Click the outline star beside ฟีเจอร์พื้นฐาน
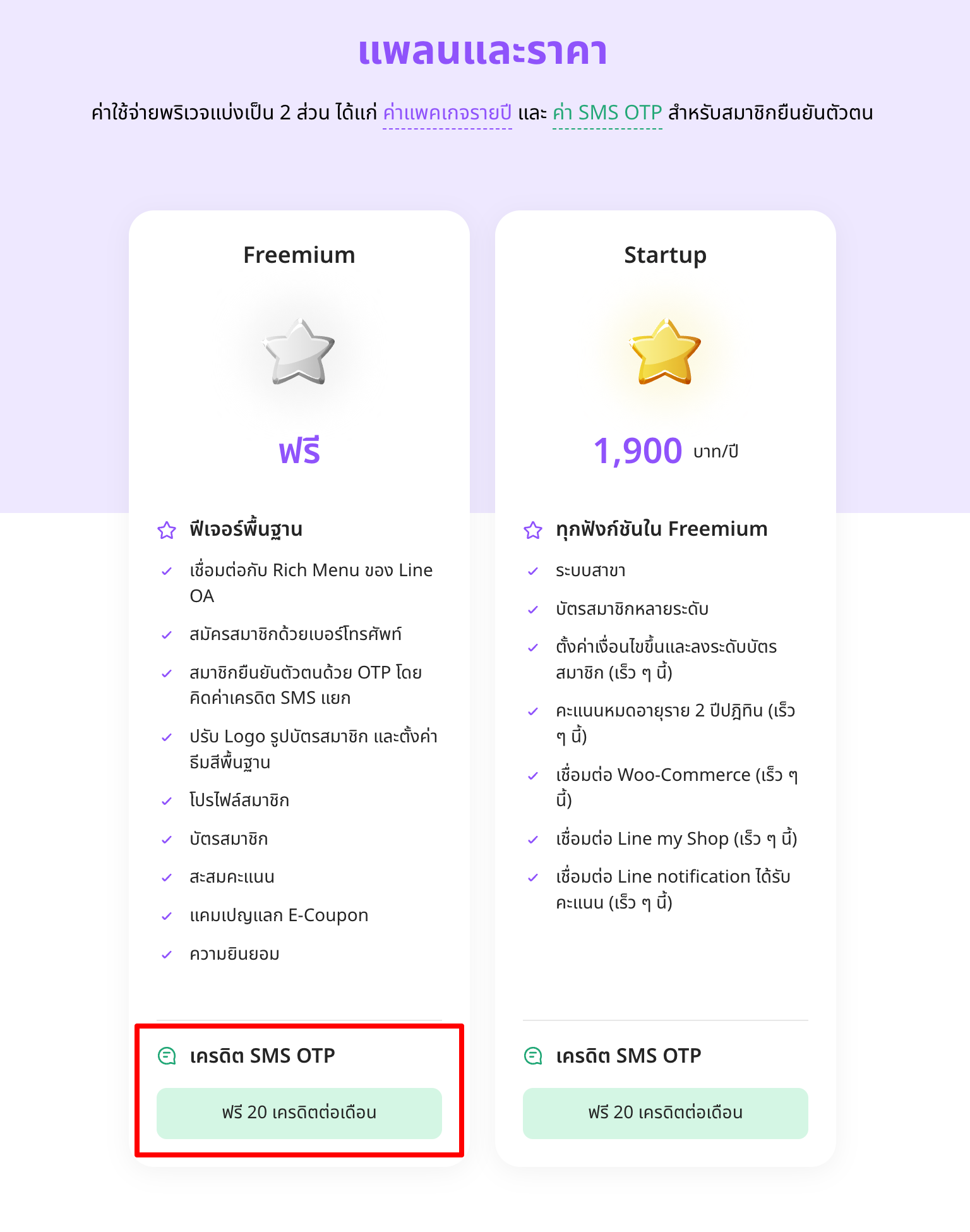This screenshot has width=970, height=1232. point(167,529)
